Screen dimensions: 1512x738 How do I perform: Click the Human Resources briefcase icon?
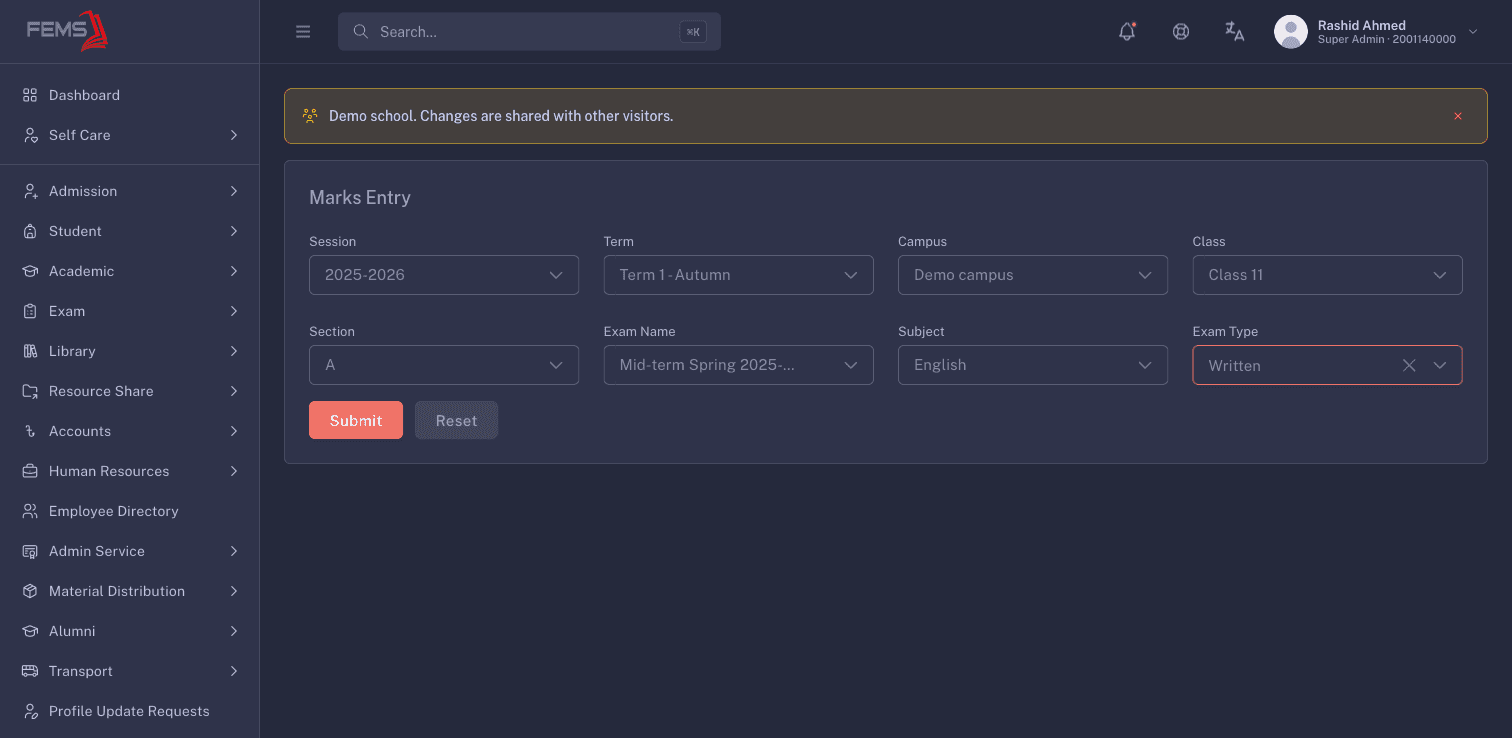[x=30, y=471]
